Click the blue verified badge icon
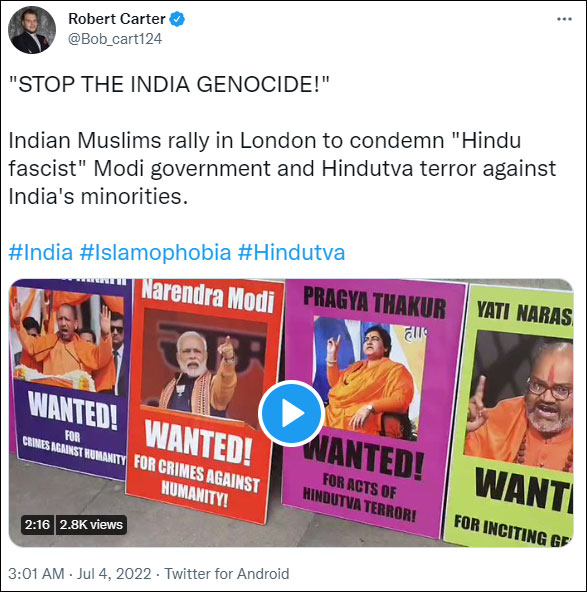 click(177, 19)
